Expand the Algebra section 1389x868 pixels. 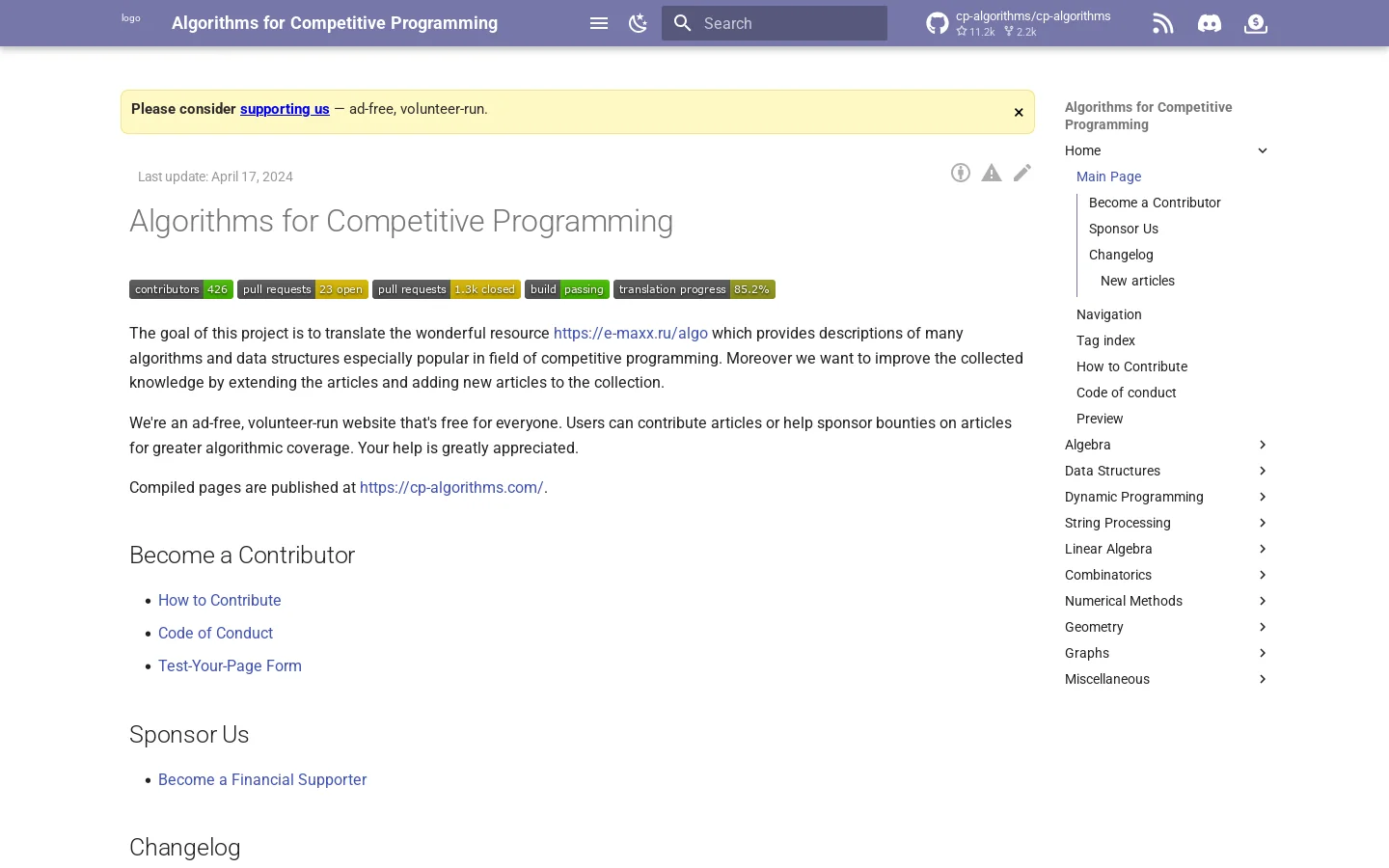click(1263, 445)
